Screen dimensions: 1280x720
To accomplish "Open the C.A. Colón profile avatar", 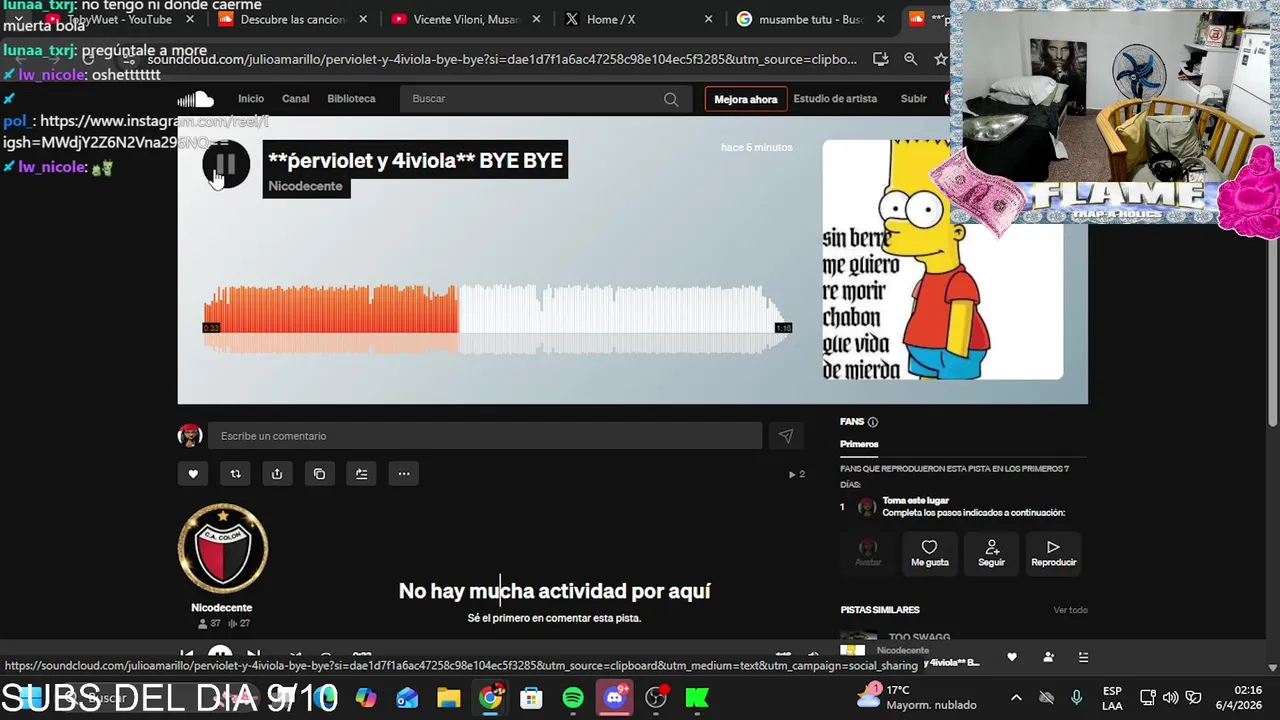I will point(223,548).
